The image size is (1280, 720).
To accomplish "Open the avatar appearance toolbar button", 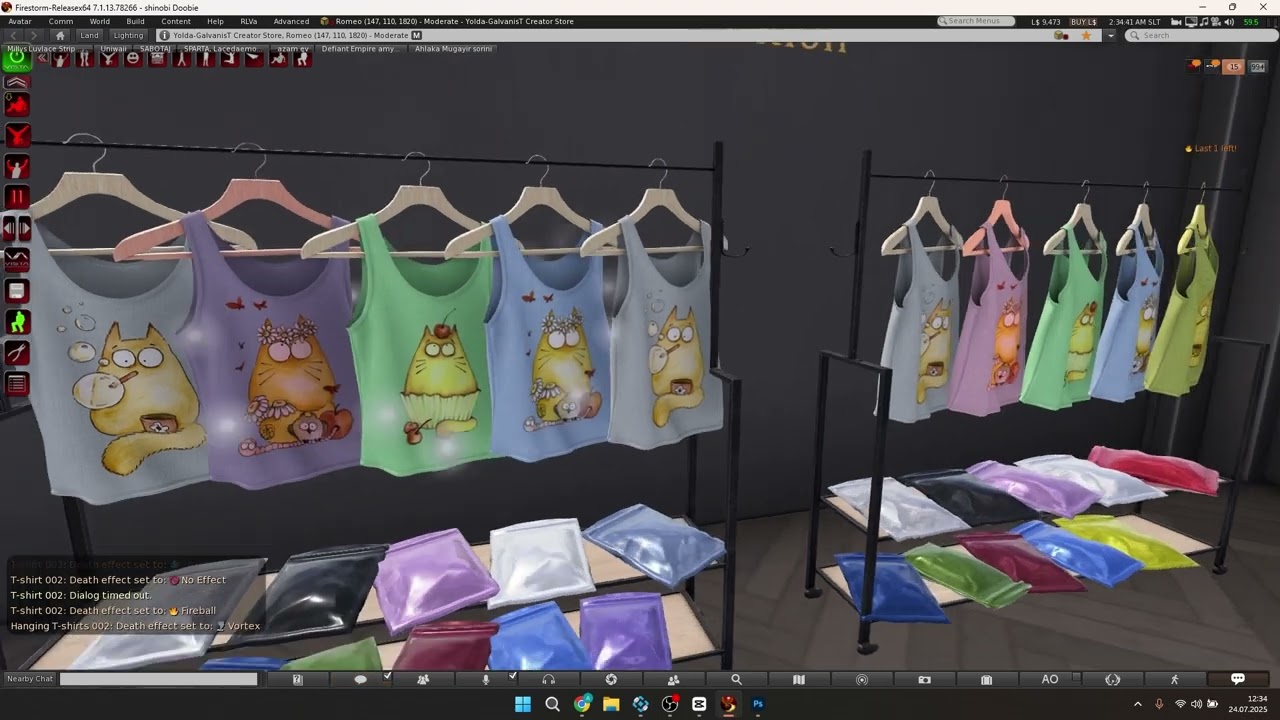I will tap(1112, 679).
